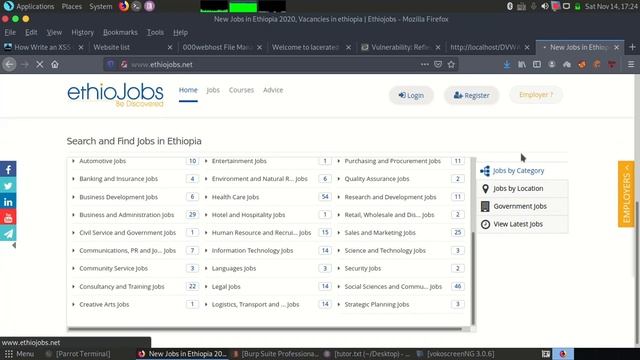
Task: Click the Login button
Action: click(x=411, y=95)
